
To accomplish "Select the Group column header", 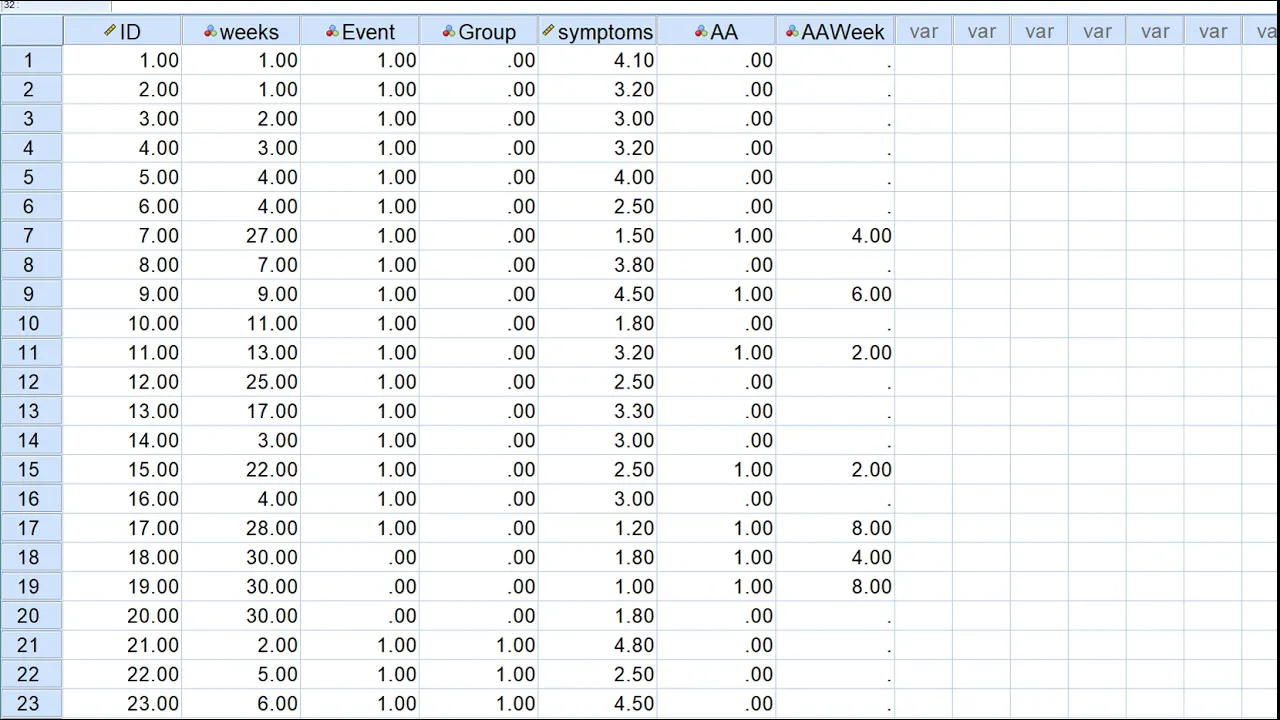I will 479,32.
